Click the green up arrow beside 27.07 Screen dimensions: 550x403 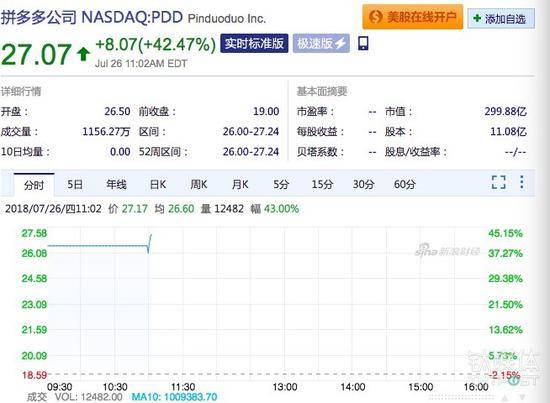pos(83,54)
